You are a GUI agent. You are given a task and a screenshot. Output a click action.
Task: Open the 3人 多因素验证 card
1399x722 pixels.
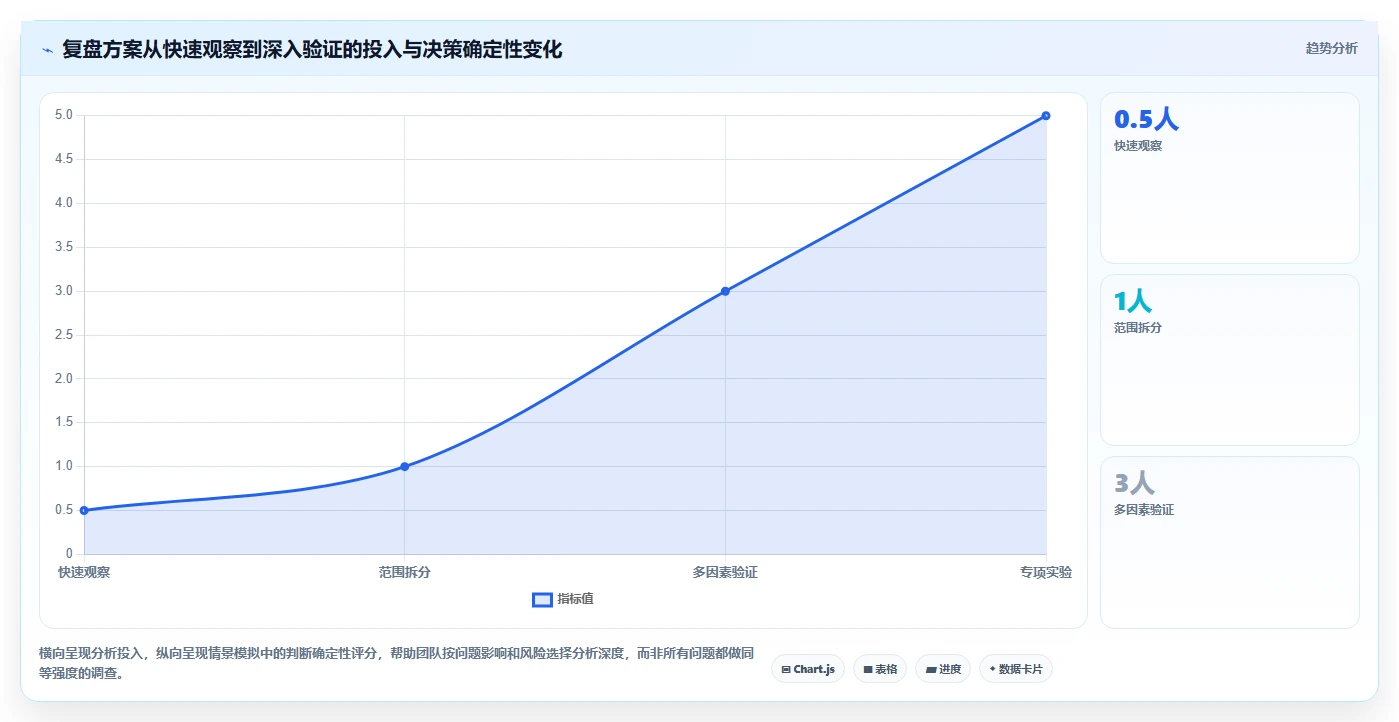pos(1229,542)
